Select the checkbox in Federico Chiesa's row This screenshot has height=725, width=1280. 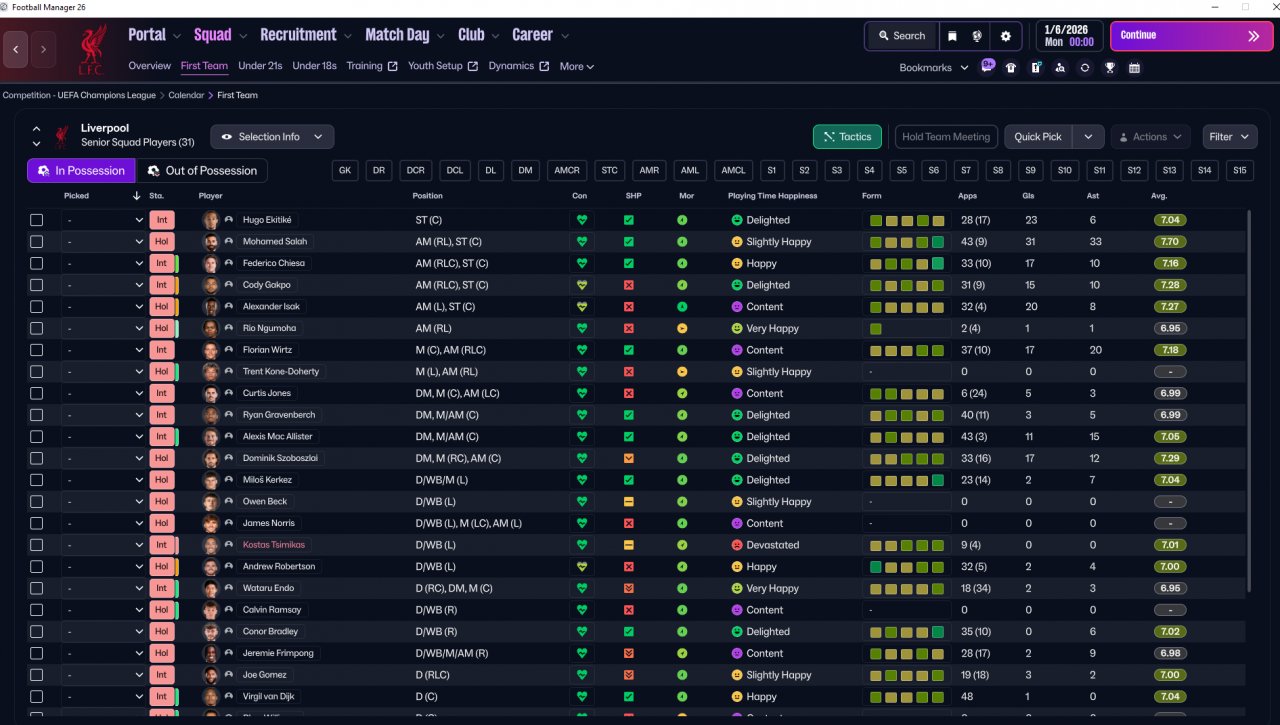(x=37, y=264)
